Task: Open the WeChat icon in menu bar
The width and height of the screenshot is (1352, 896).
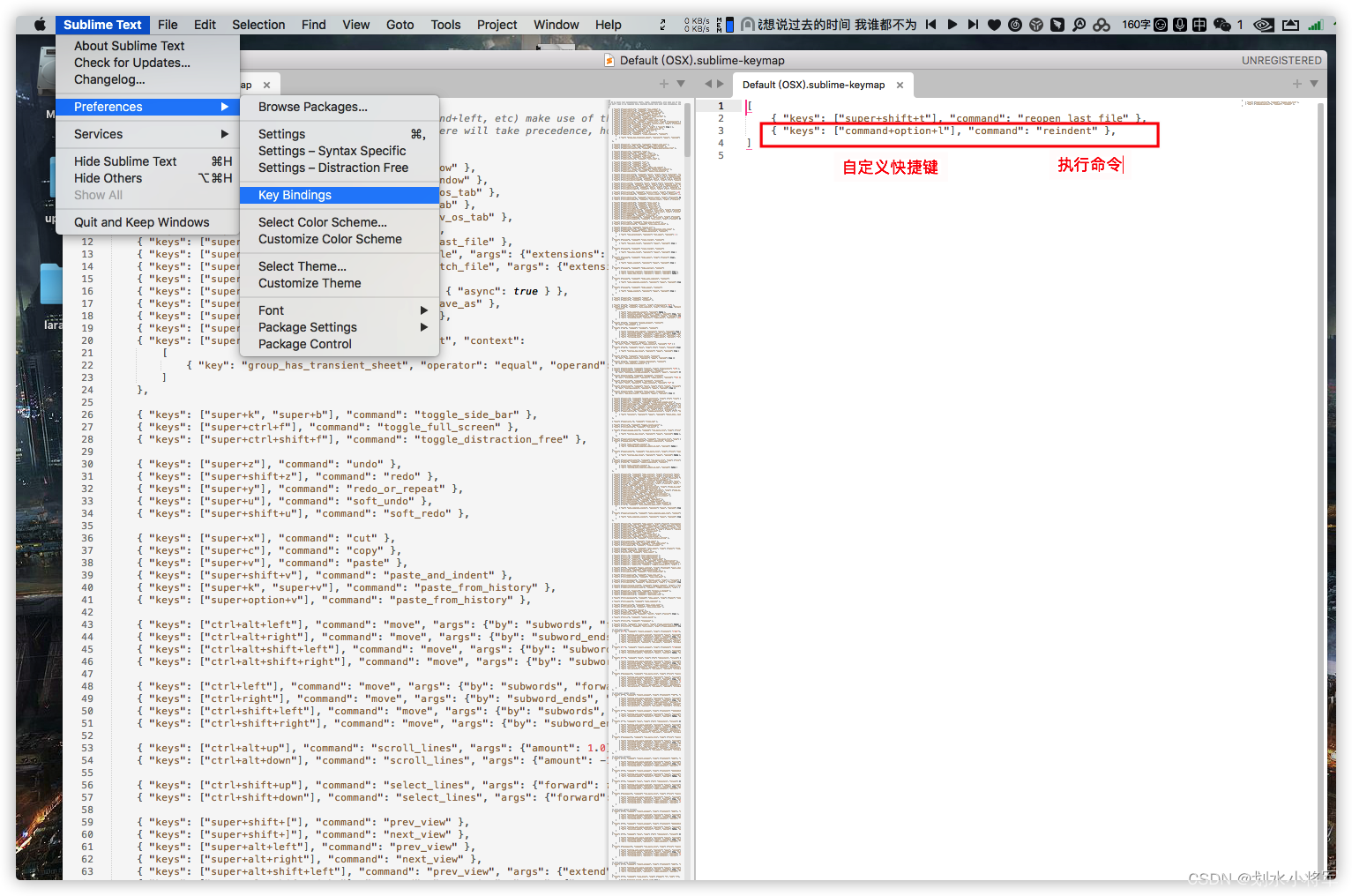Action: point(1222,25)
